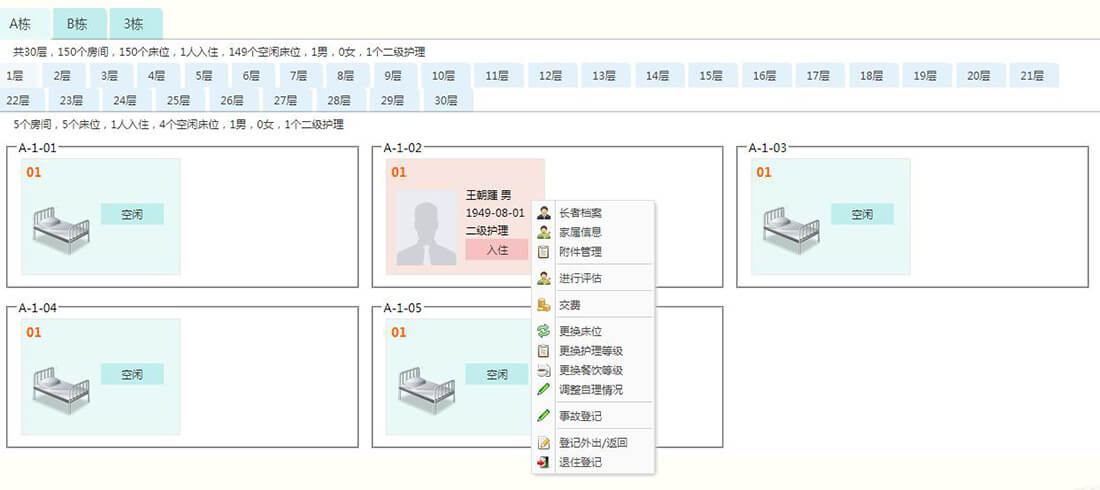The height and width of the screenshot is (490, 1100).
Task: Click the 退住登记 exit icon
Action: pos(544,463)
